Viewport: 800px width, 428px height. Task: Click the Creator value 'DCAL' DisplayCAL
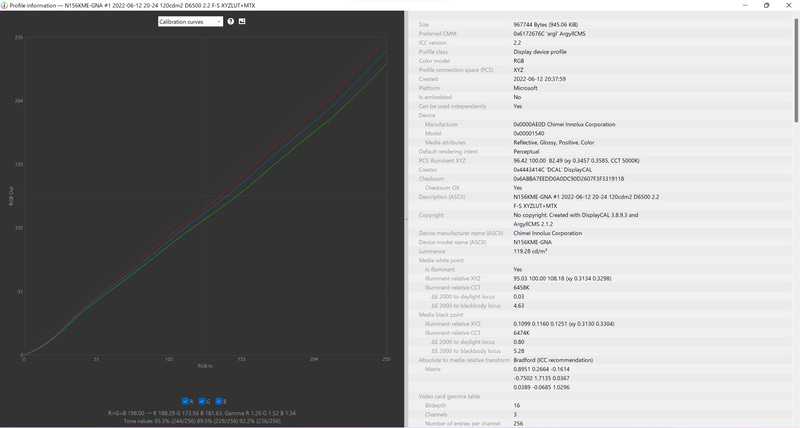coord(553,170)
